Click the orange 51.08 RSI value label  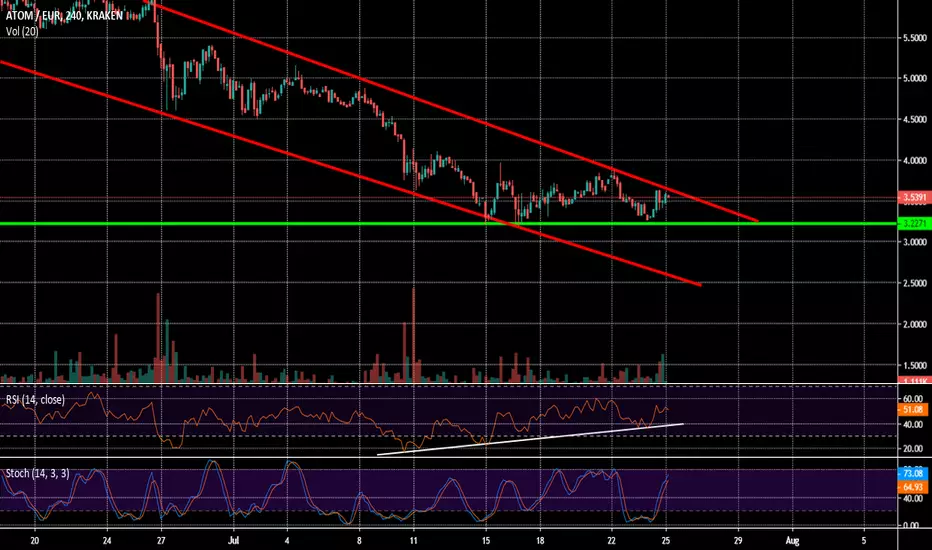click(x=912, y=410)
